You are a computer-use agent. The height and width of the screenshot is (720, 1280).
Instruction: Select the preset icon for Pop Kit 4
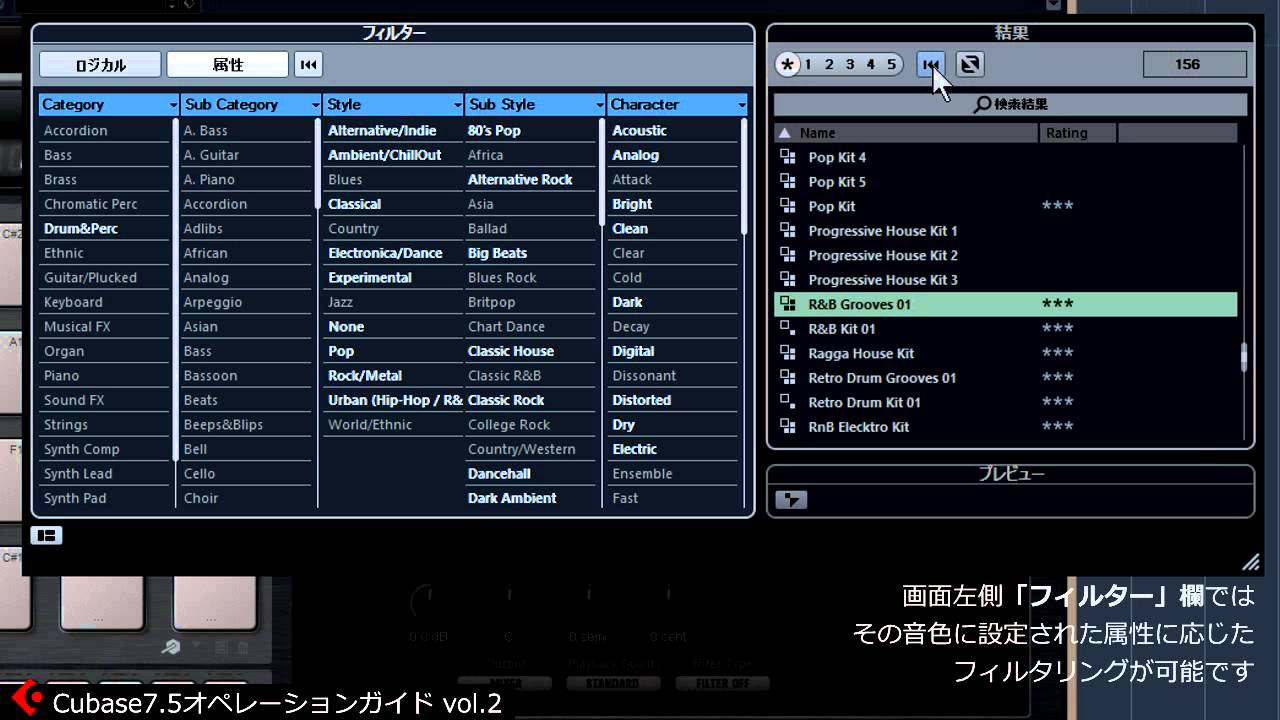(x=788, y=157)
